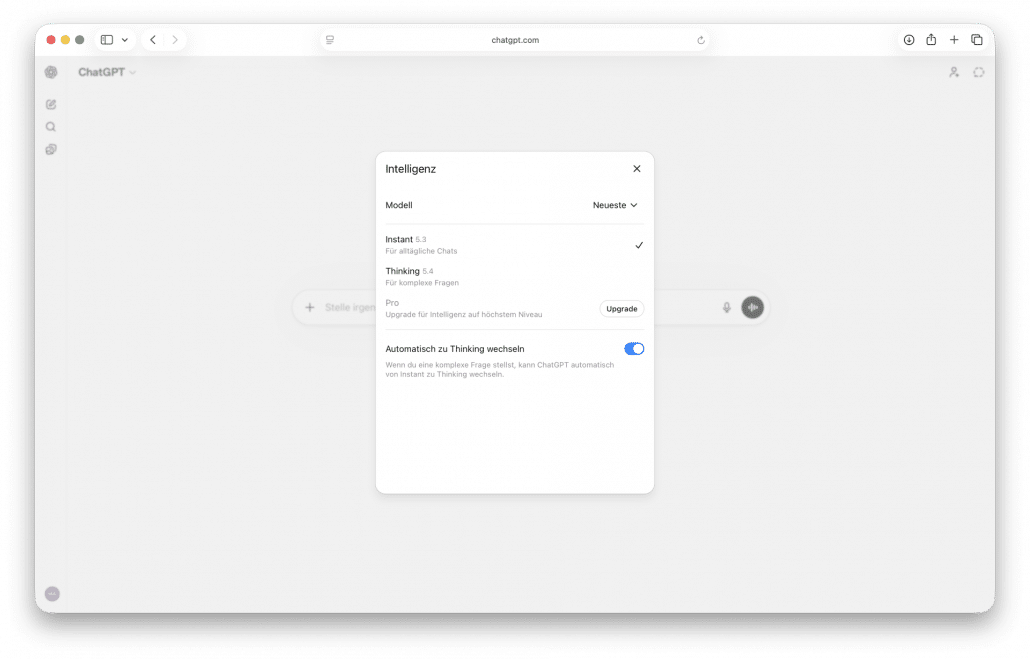Viewport: 1030px width, 659px height.
Task: Open search chats magnifier icon
Action: (51, 127)
